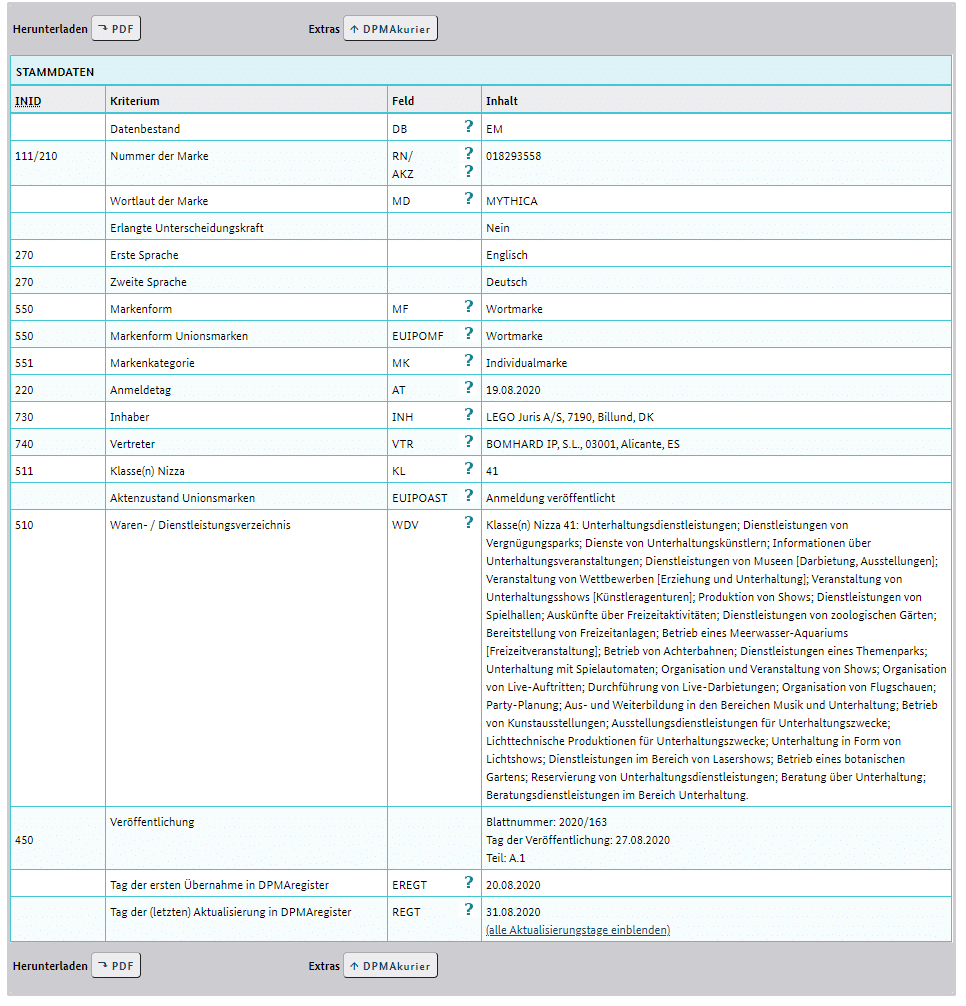The width and height of the screenshot is (966, 1006).
Task: Select 'Teil: A.1' publication text
Action: (x=505, y=858)
